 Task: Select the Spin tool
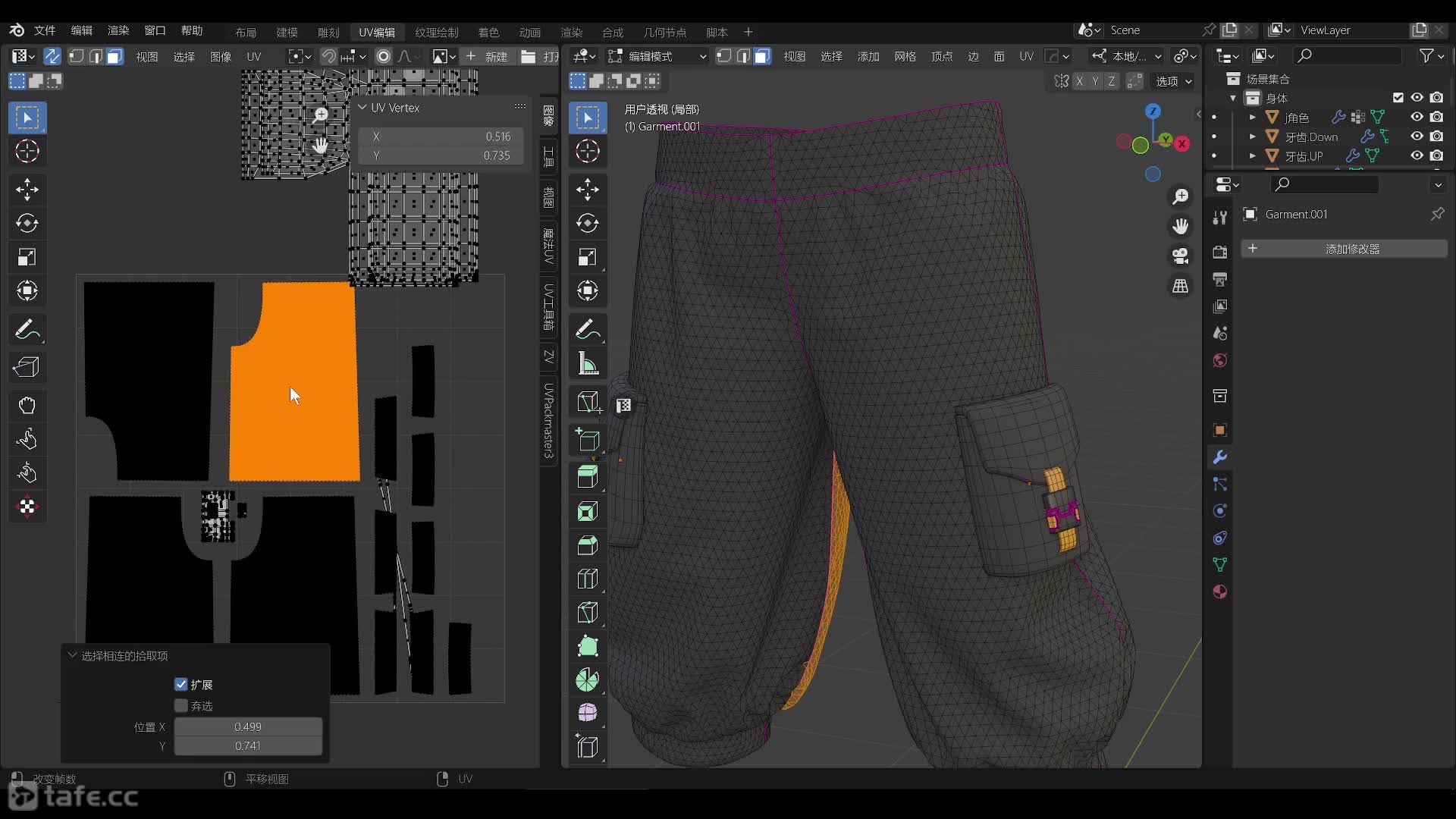pos(588,679)
